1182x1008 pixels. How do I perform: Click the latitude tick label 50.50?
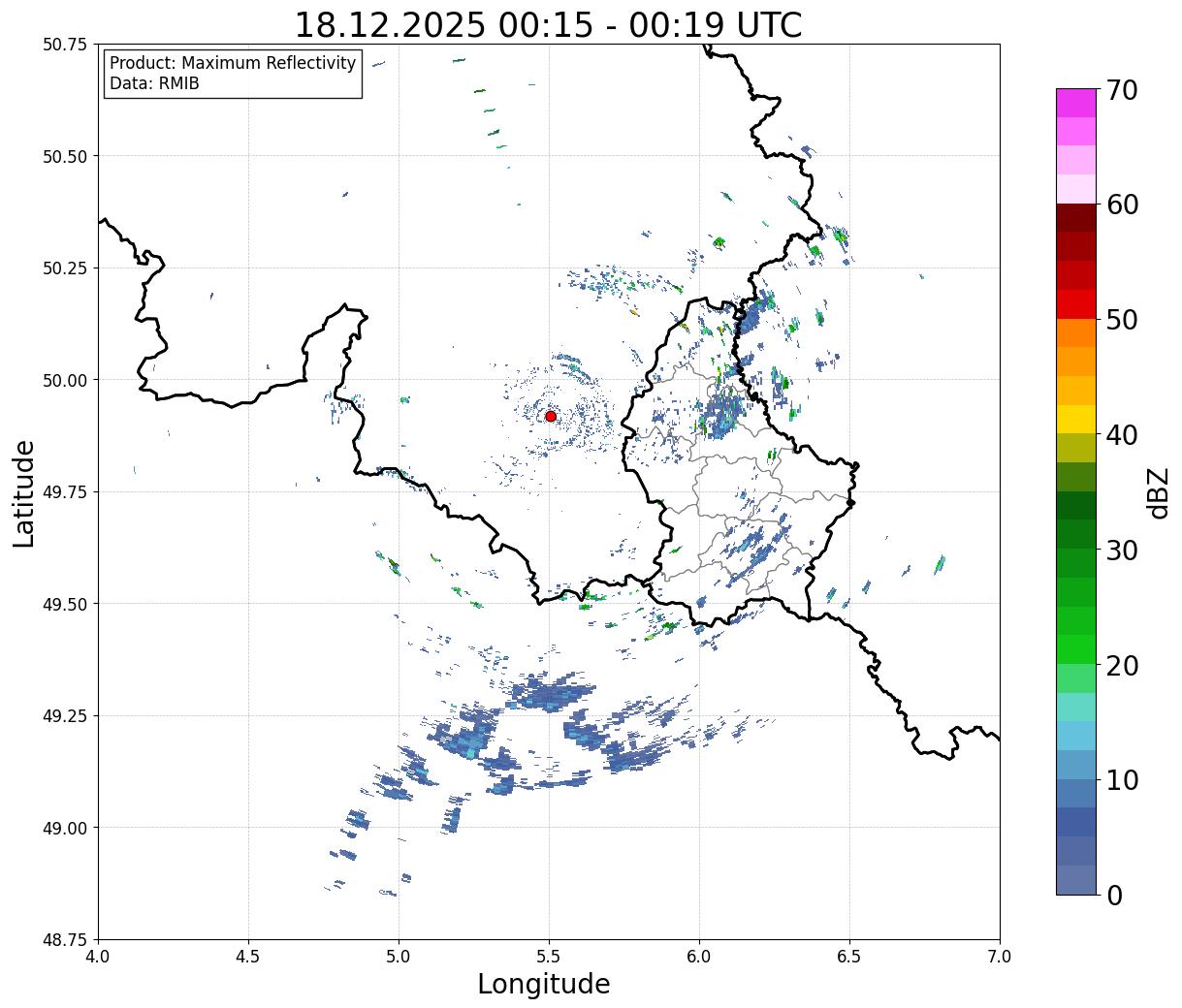pos(65,156)
